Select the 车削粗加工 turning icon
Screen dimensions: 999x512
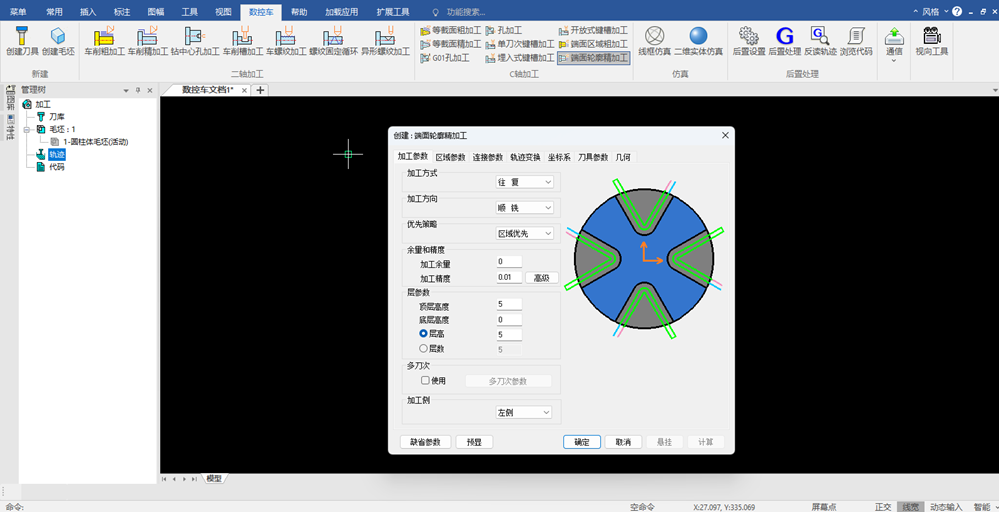click(104, 36)
